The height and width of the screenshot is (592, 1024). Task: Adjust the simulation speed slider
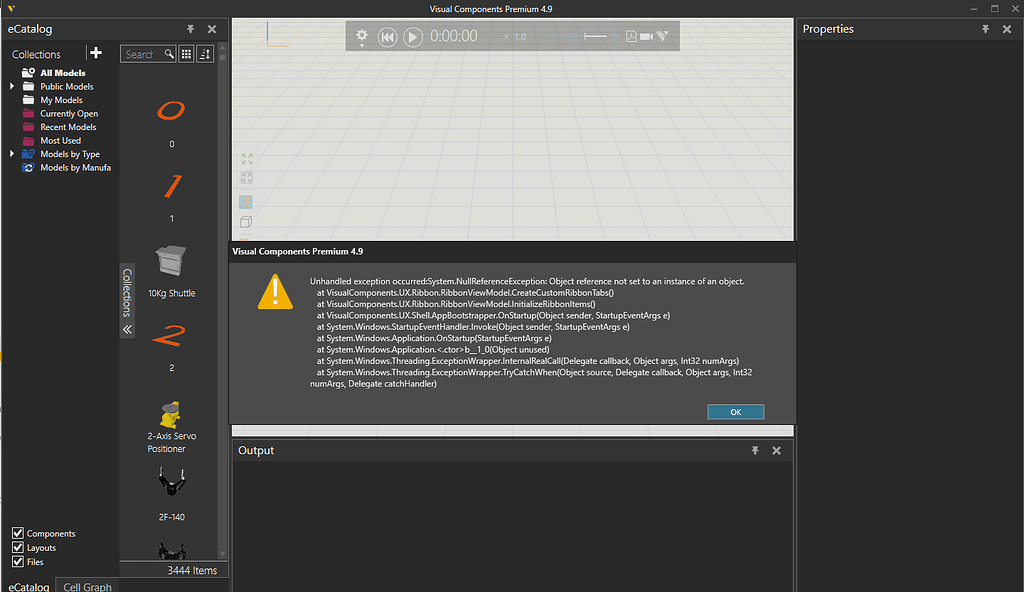tap(594, 36)
